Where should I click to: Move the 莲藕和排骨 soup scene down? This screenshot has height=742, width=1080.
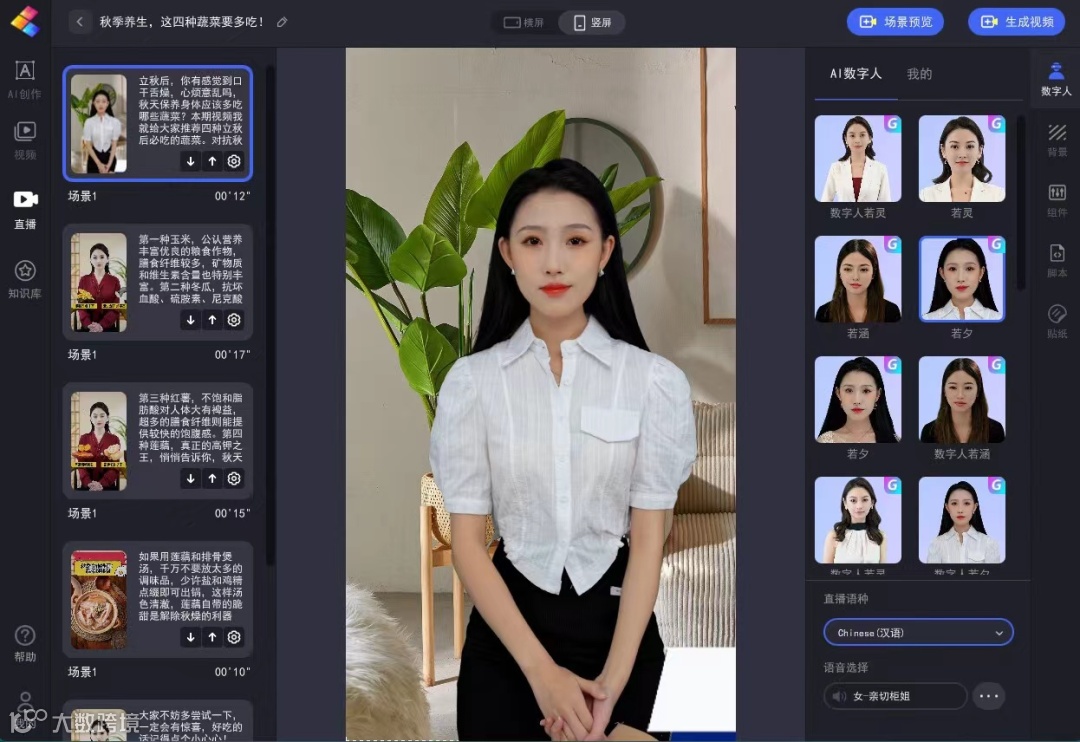(191, 637)
